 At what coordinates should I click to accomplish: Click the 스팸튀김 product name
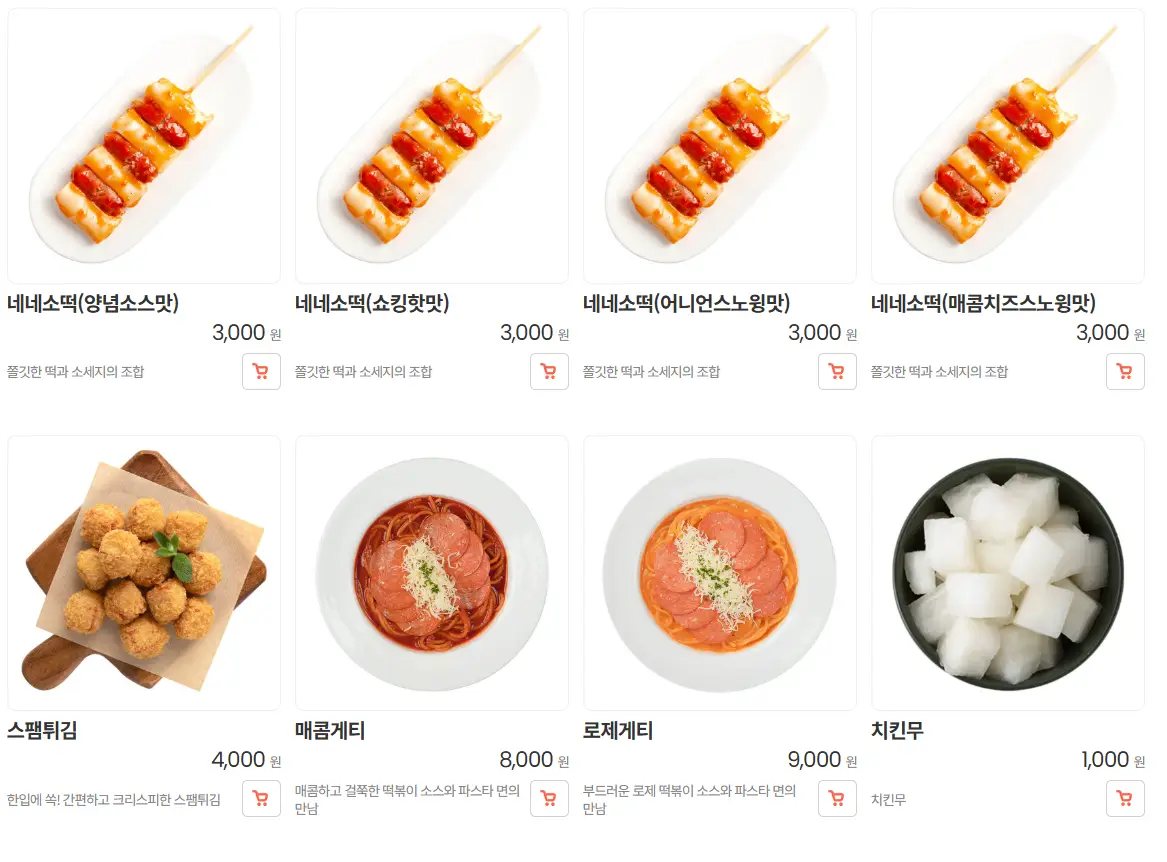pos(42,730)
